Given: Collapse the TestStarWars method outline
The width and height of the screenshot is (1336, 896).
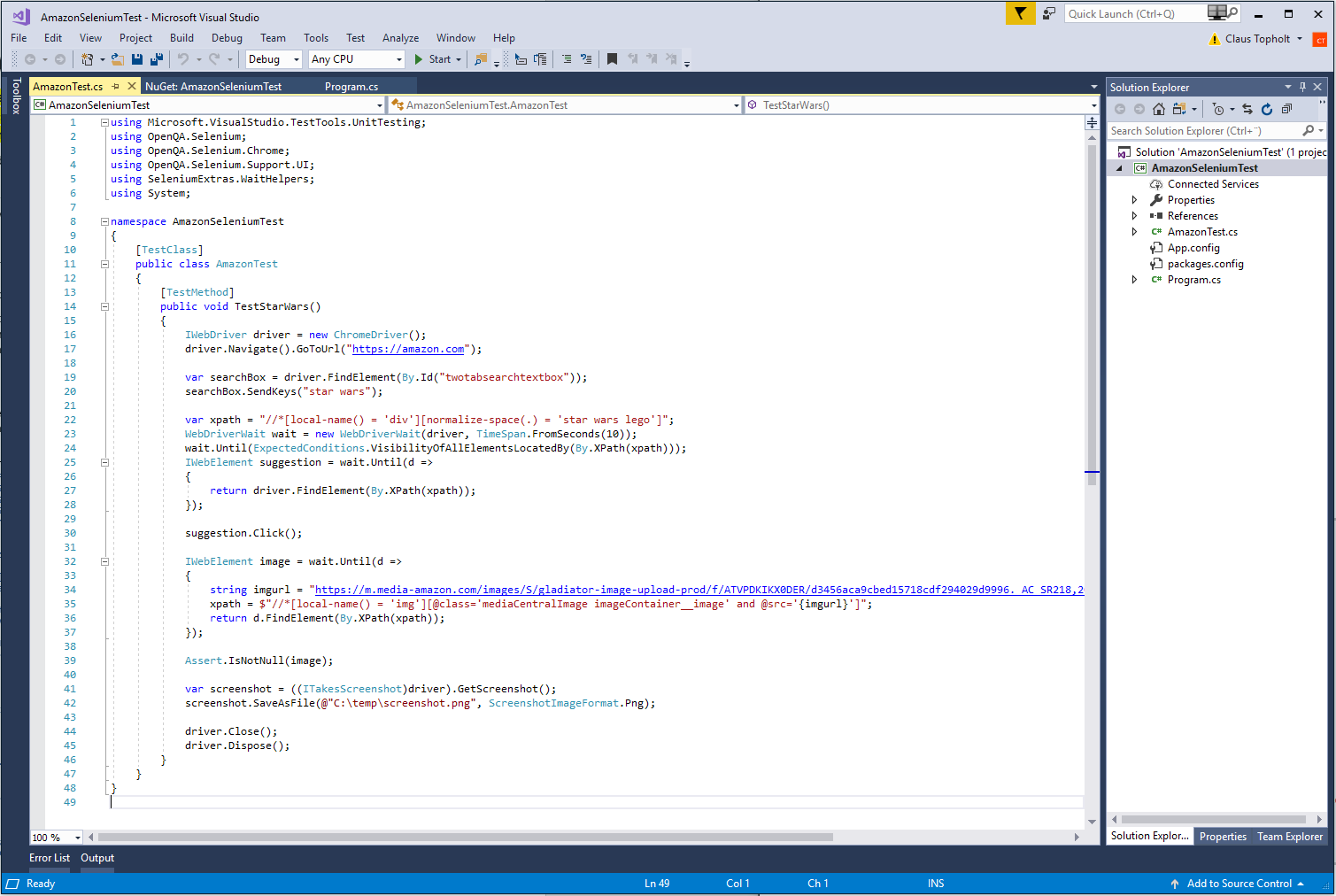Looking at the screenshot, I should click(104, 306).
